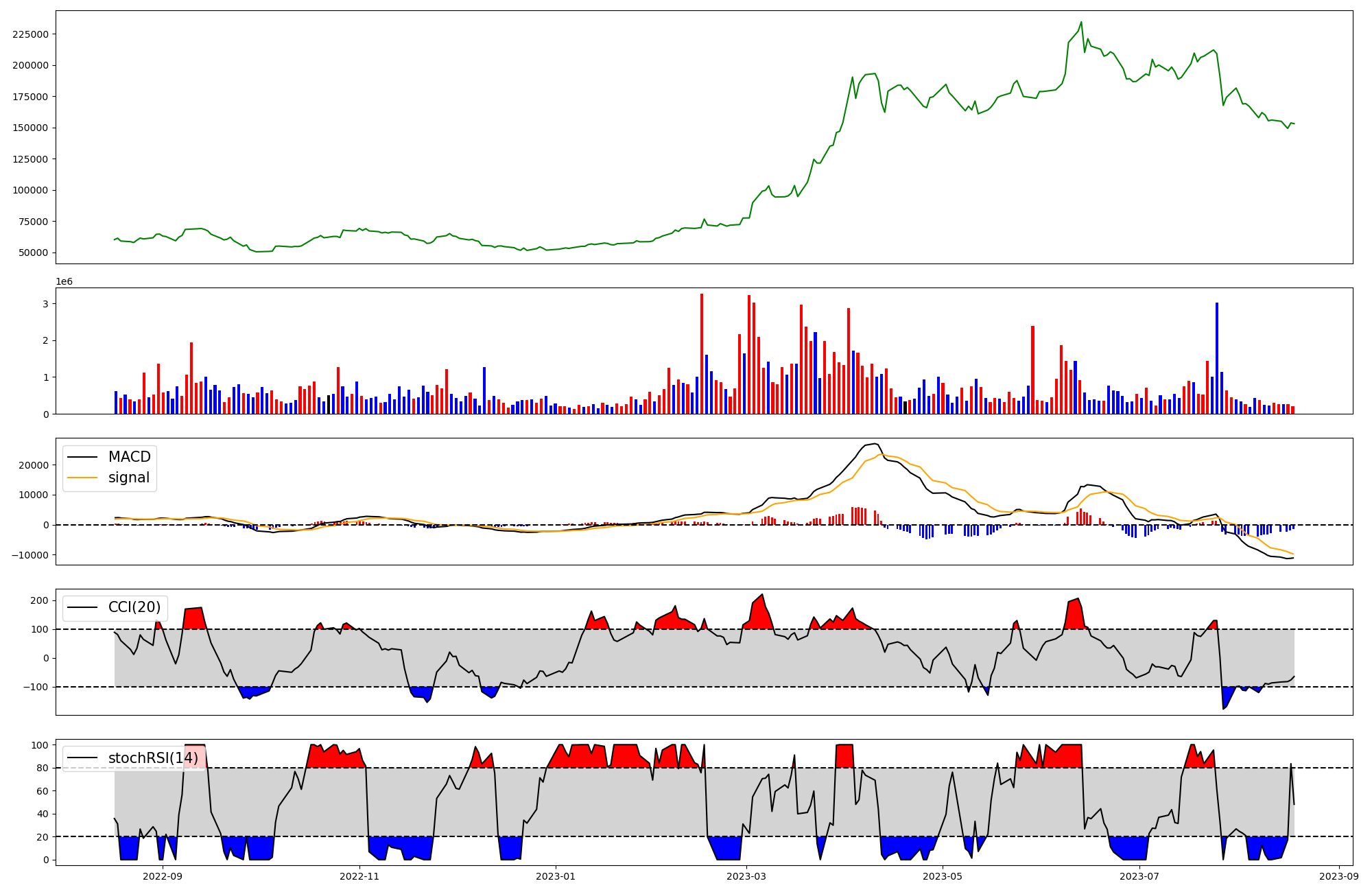
Task: Click the 225000 price axis label
Action: tap(30, 34)
